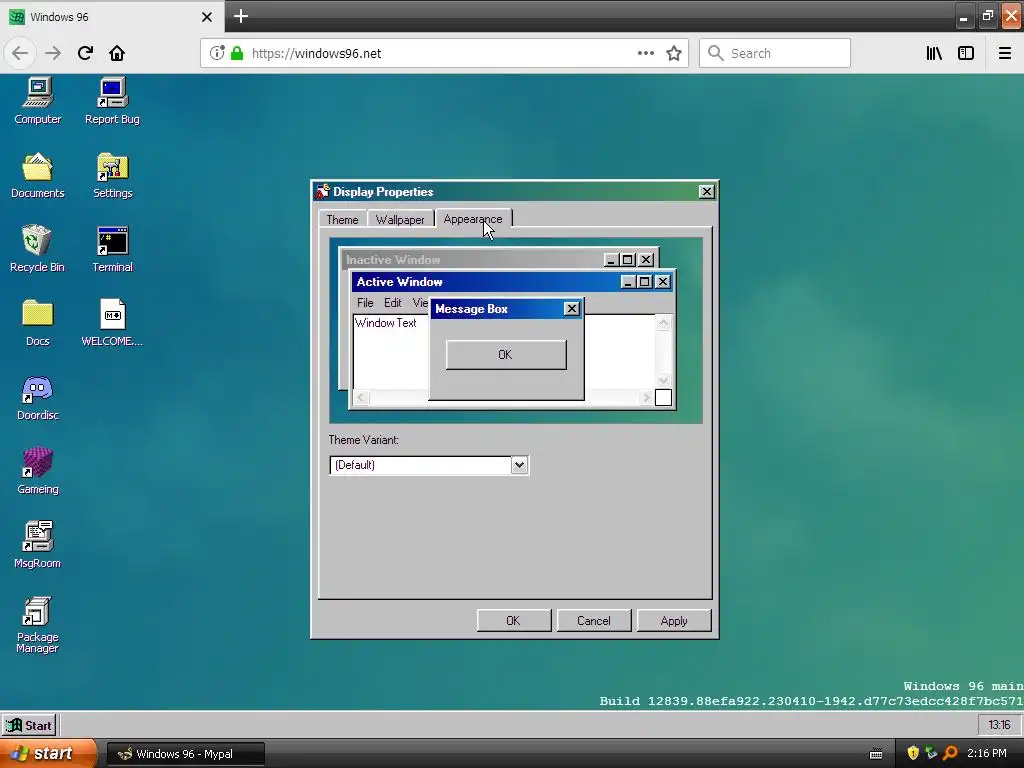Click the preview window horizontal scrollbar left arrow
The image size is (1024, 768).
pyautogui.click(x=361, y=397)
